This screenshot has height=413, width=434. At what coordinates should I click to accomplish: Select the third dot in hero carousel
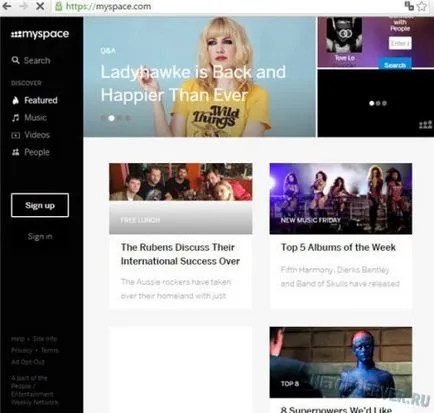[120, 118]
